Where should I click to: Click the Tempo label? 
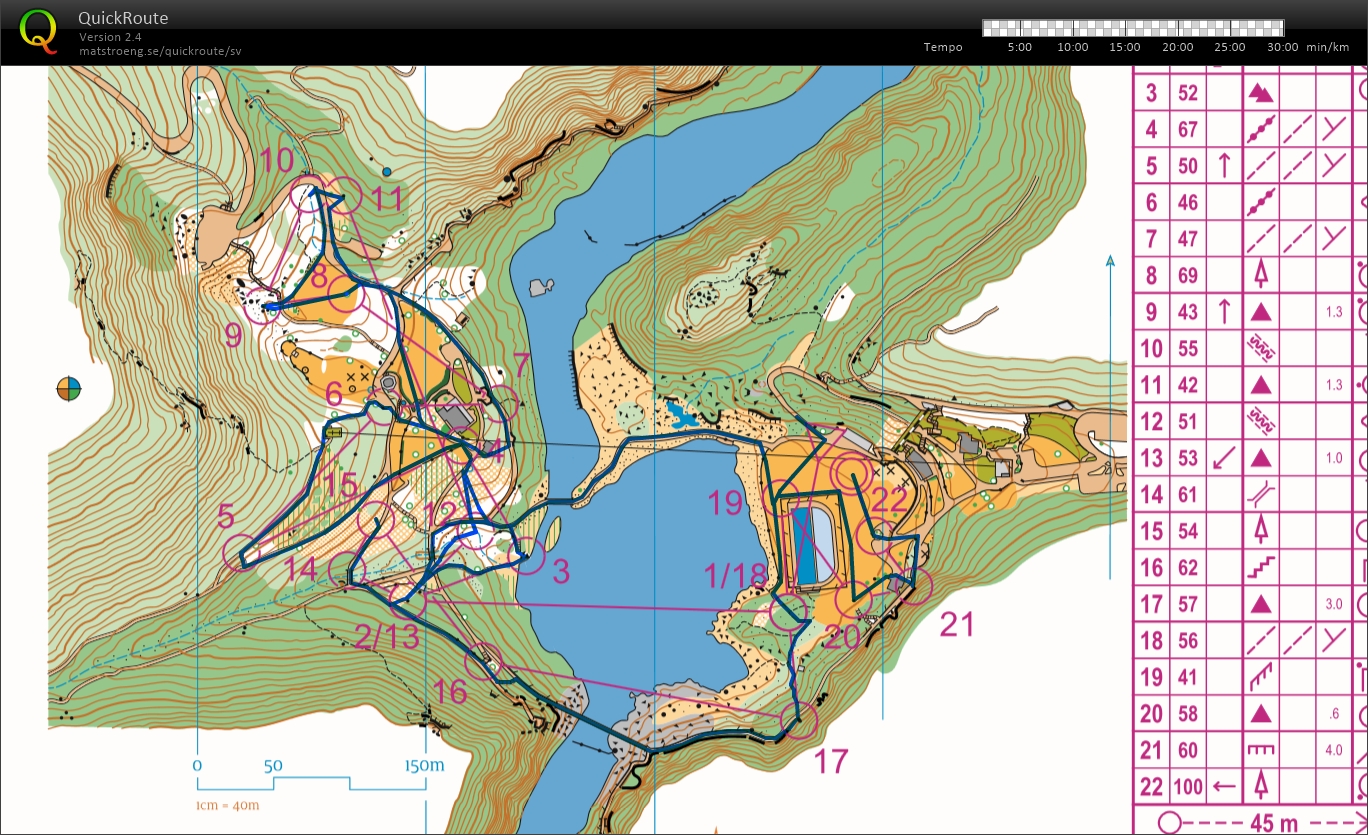coord(943,47)
